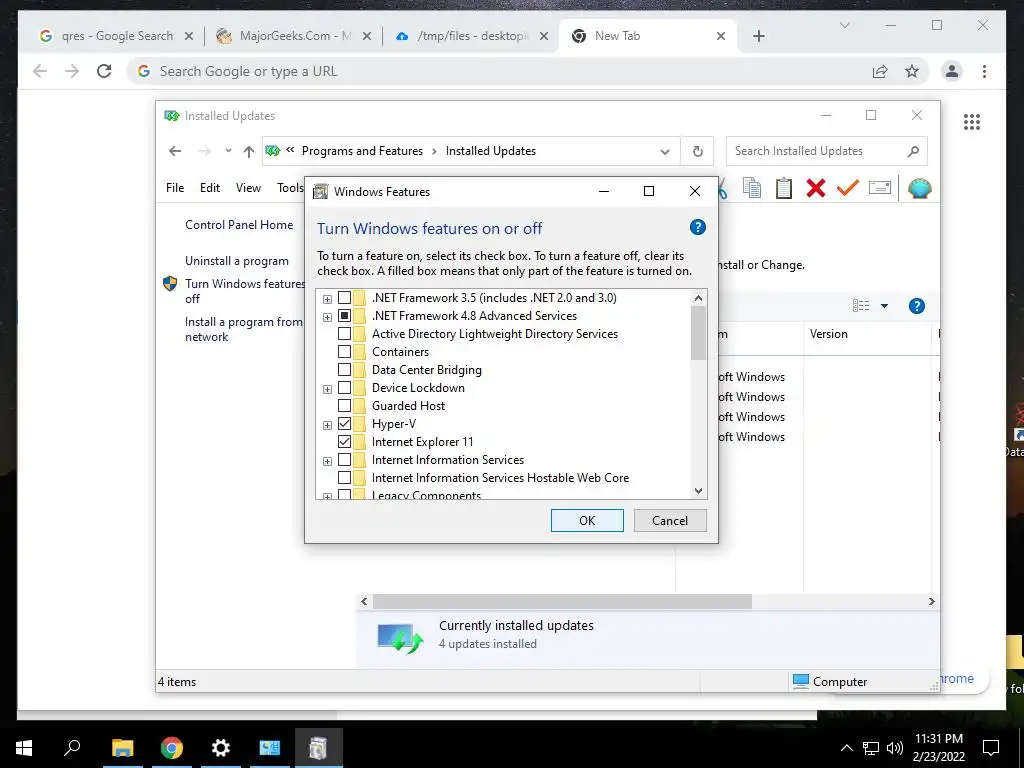Expand .NET Framework 4.8 Advanced Services node

(327, 317)
